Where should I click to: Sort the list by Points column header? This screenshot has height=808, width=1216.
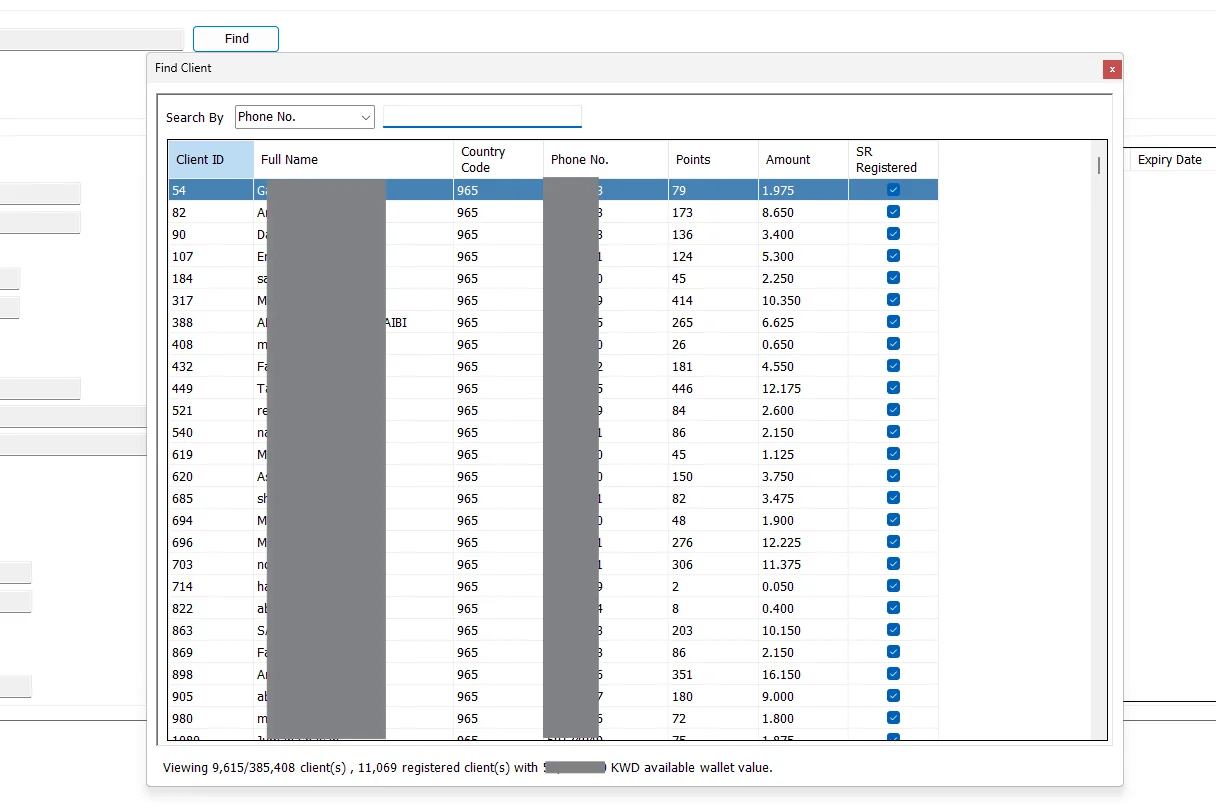coord(714,160)
